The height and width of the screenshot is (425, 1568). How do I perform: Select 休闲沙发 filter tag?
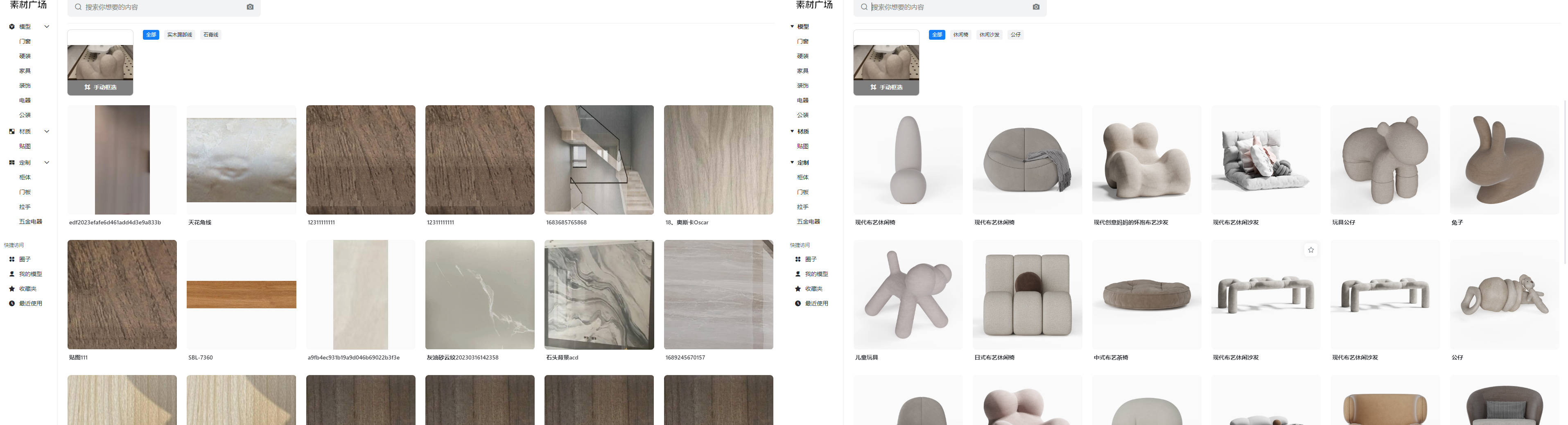tap(989, 35)
